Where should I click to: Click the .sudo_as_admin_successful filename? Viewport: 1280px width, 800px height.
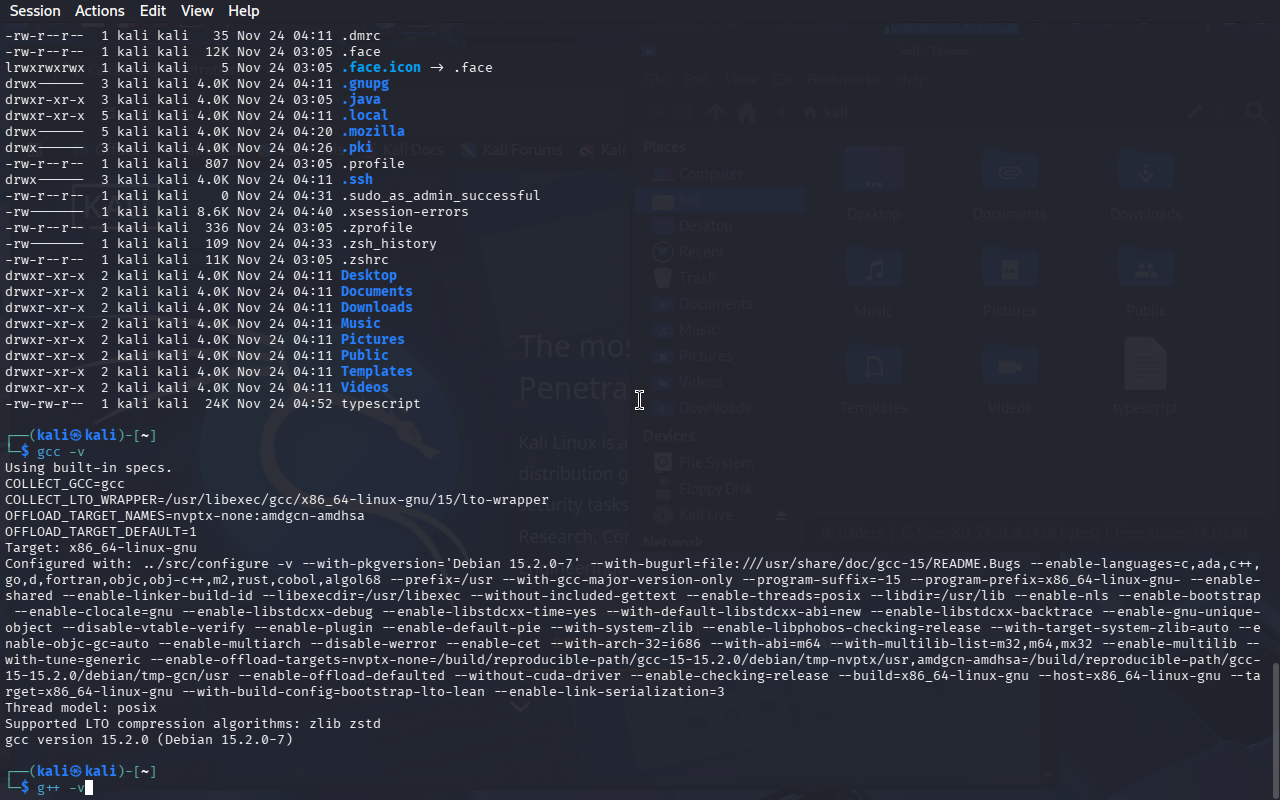pos(440,196)
